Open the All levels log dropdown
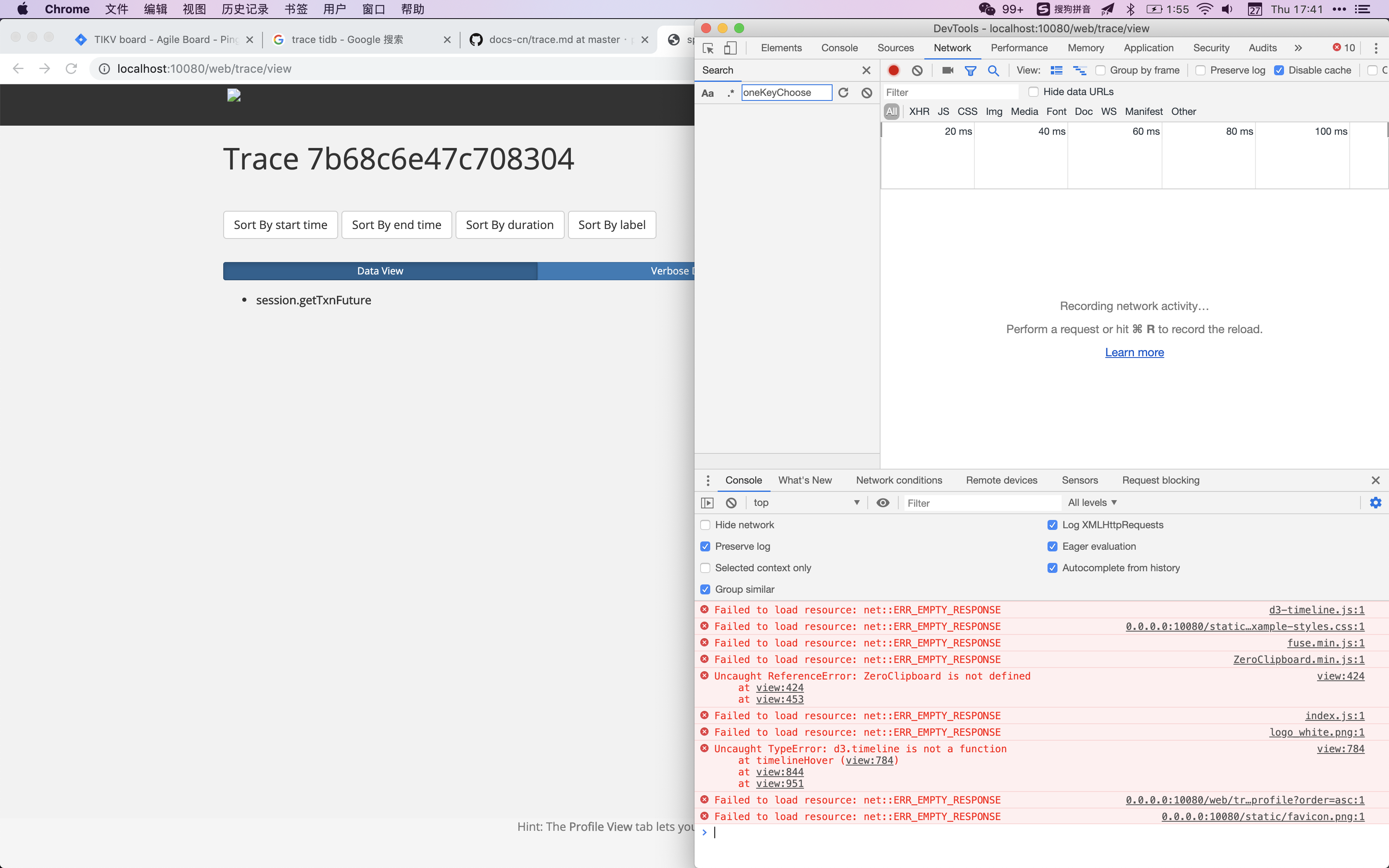Viewport: 1389px width, 868px height. (x=1091, y=502)
